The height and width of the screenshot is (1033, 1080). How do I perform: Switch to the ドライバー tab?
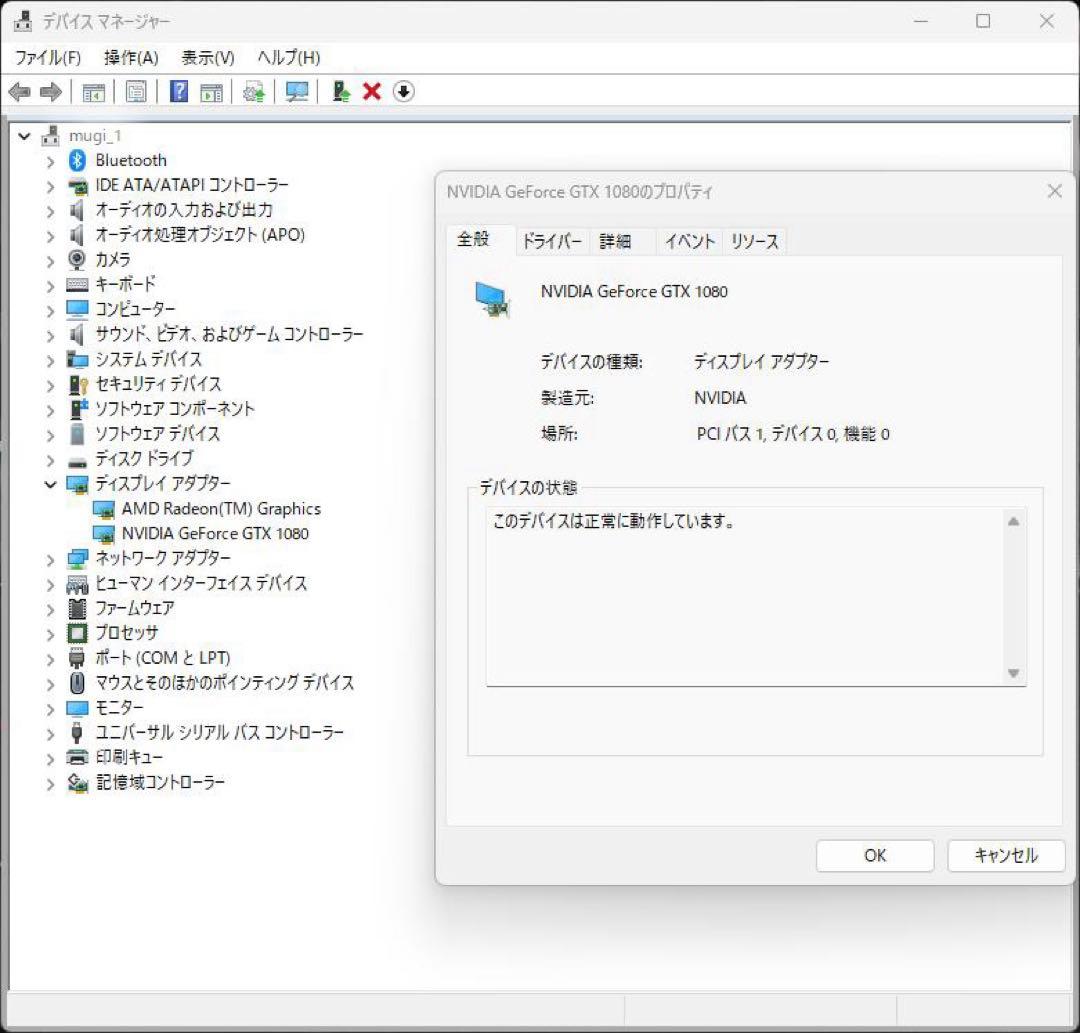tap(552, 240)
